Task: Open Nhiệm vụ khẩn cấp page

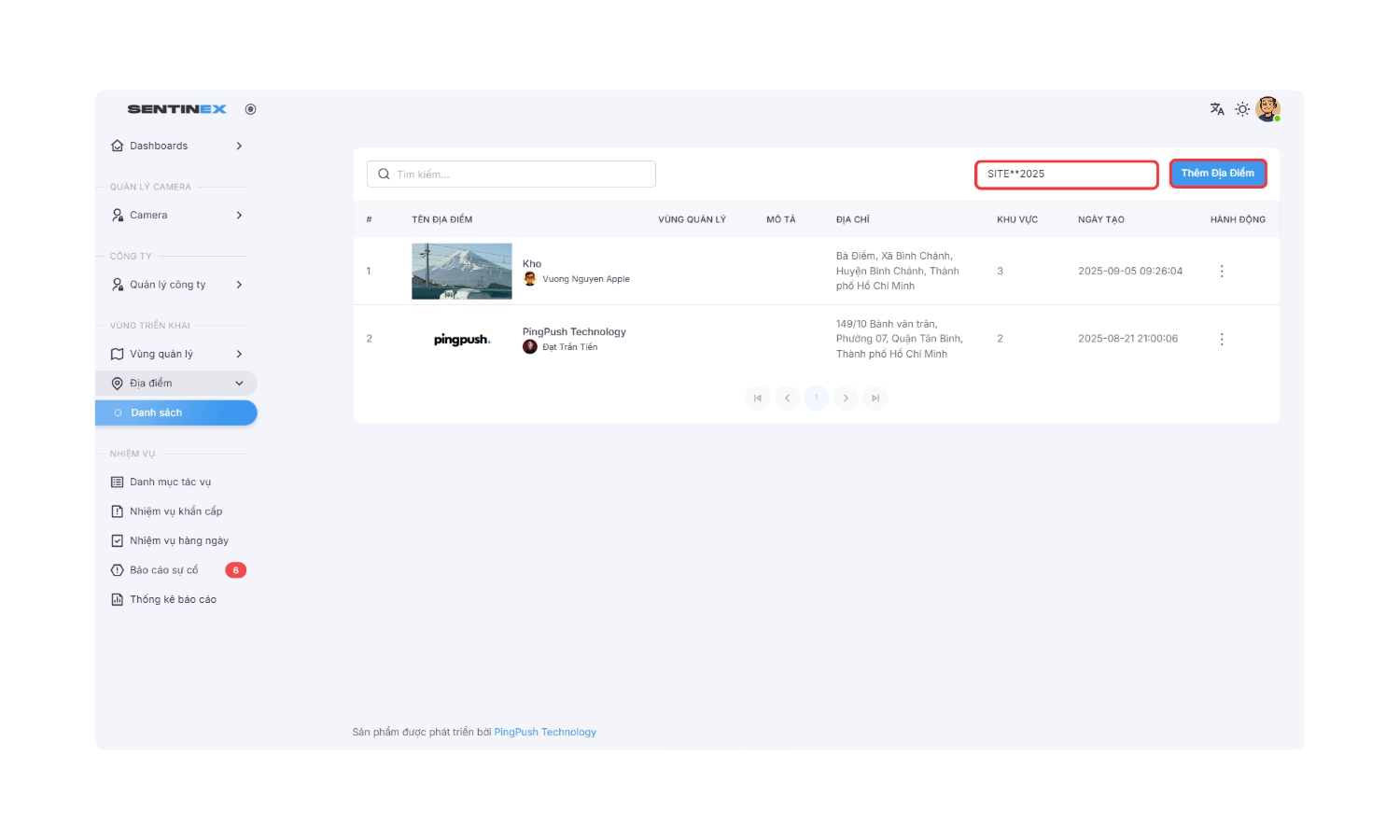Action: [x=175, y=511]
